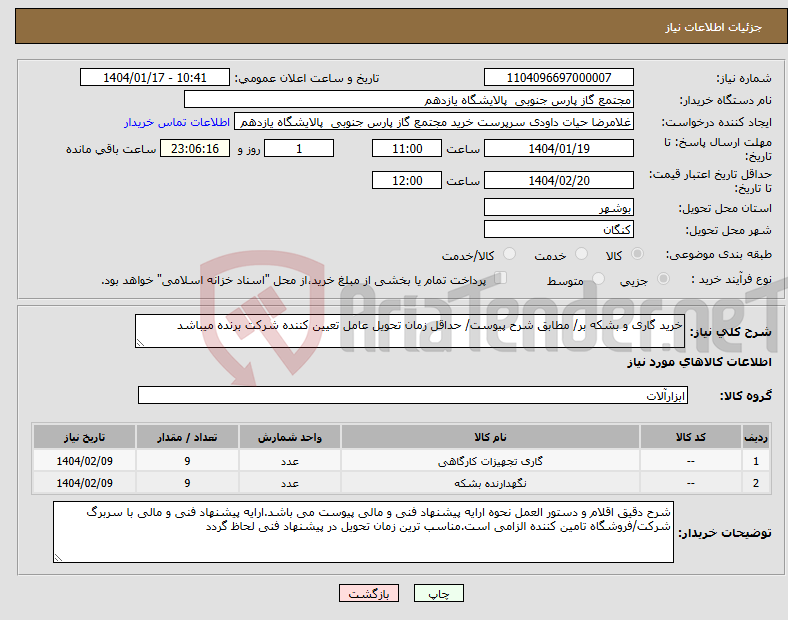Click the response deadline time 11:00
Viewport: 788px width, 620px height.
pos(407,148)
